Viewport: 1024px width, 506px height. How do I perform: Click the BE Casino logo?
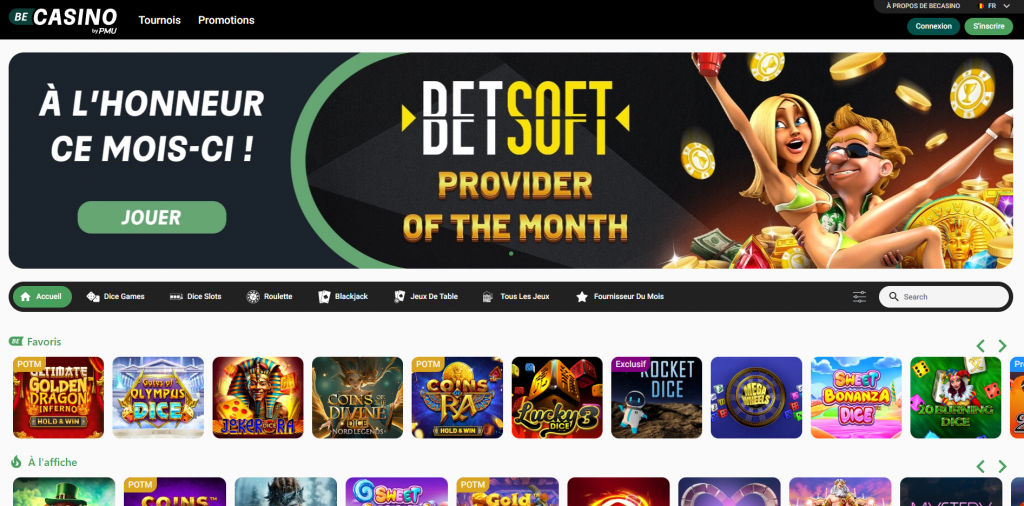(63, 20)
